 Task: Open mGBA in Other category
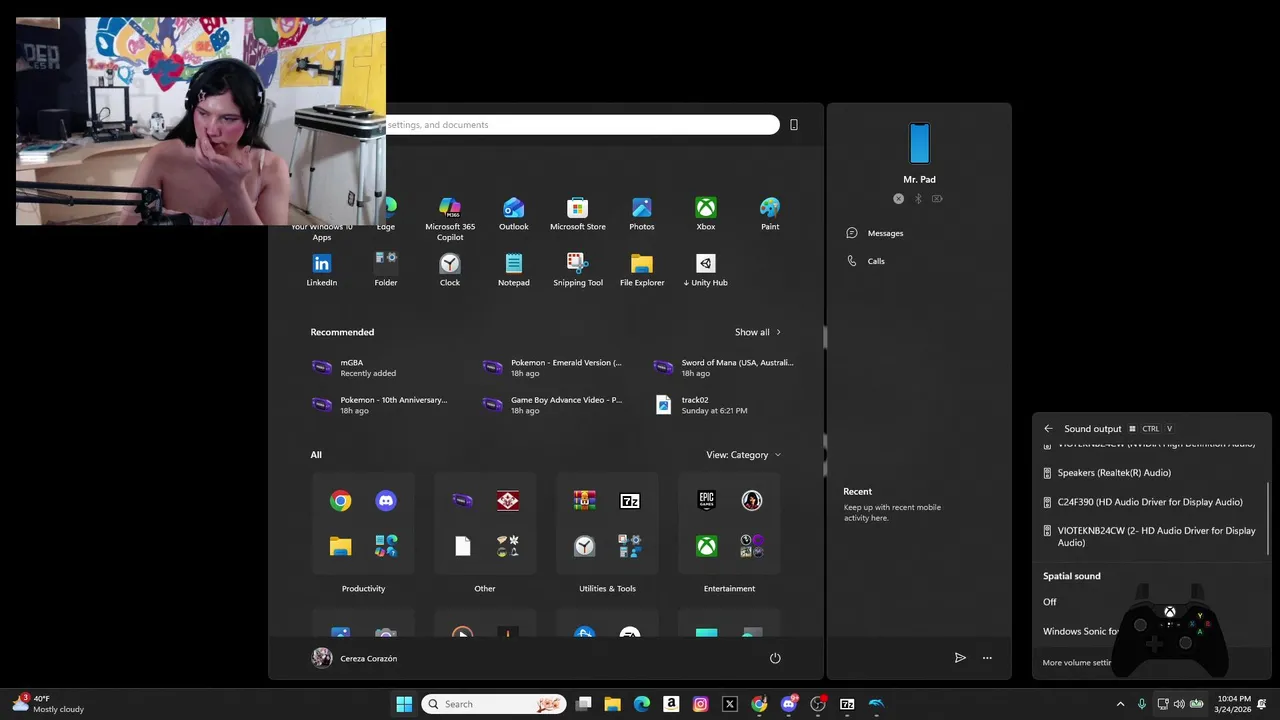point(463,501)
